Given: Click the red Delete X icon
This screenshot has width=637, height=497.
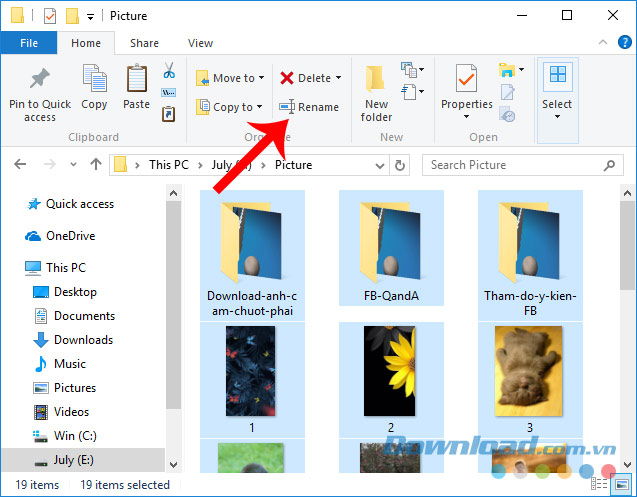Looking at the screenshot, I should coord(287,78).
